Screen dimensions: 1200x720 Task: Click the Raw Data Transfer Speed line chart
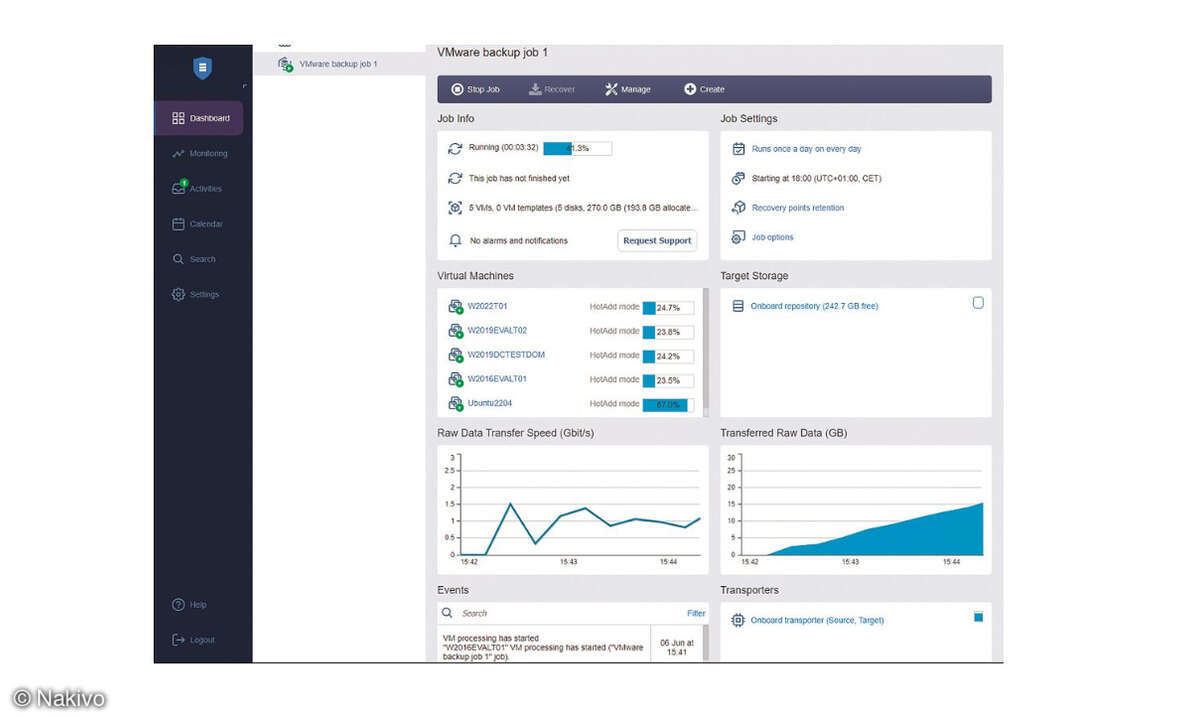(x=571, y=508)
